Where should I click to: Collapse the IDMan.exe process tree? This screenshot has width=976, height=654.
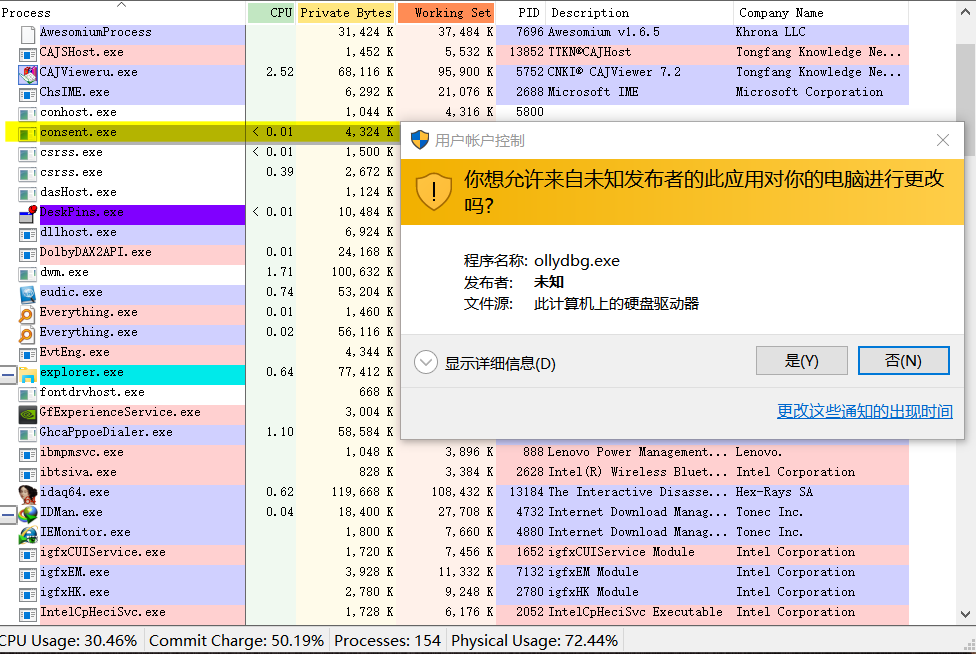click(x=7, y=515)
